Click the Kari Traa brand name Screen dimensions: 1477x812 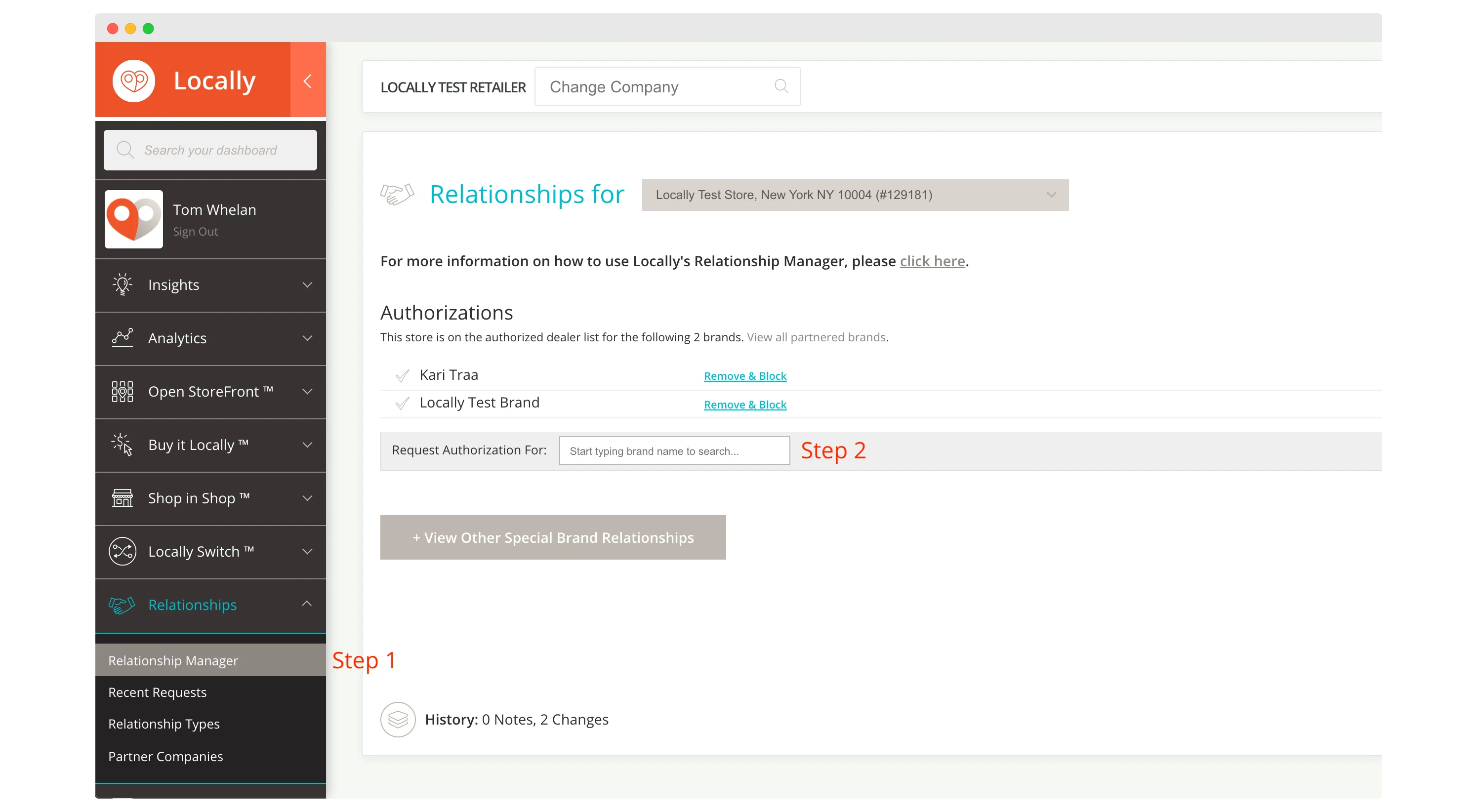tap(449, 375)
